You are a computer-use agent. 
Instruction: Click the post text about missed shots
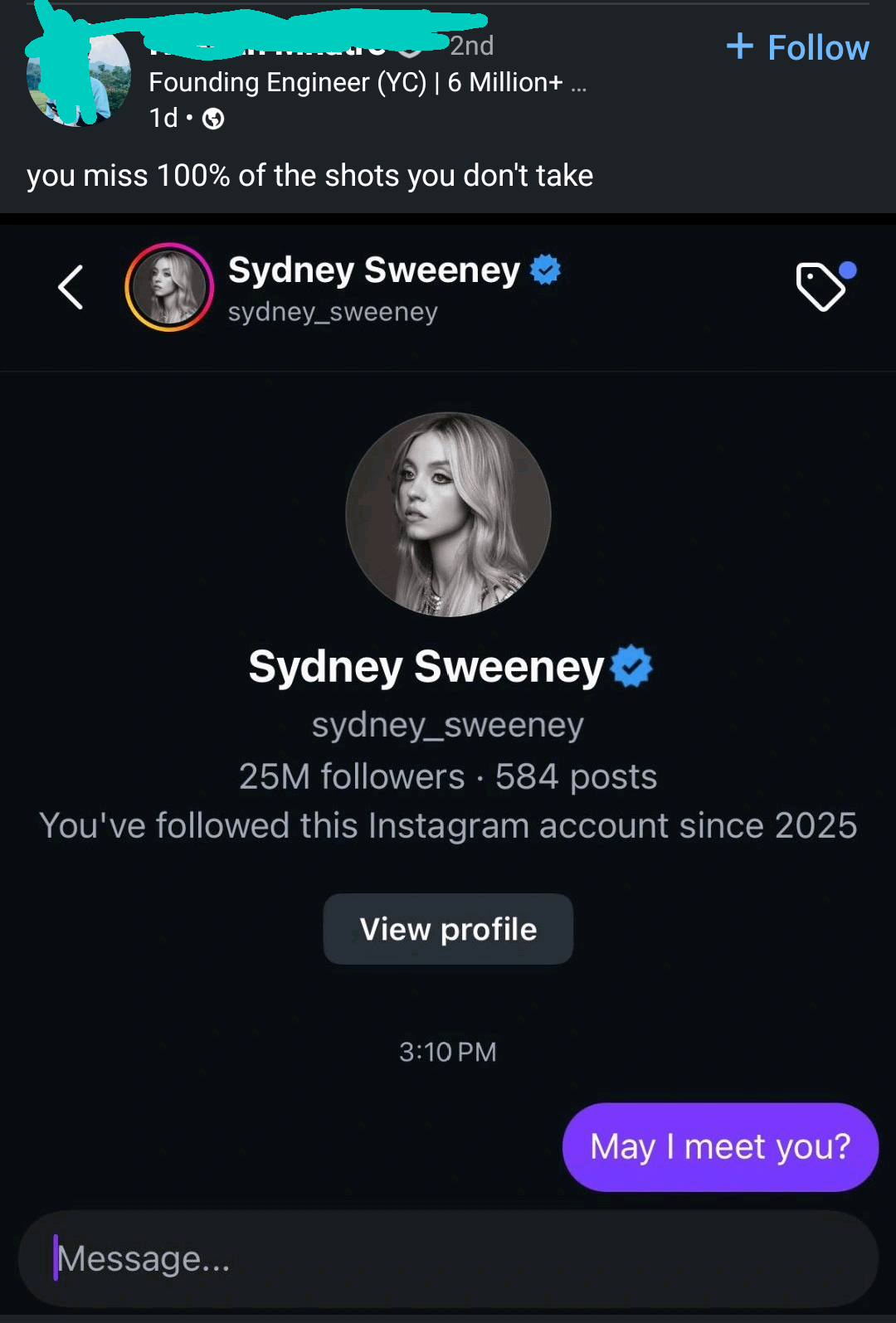pyautogui.click(x=309, y=176)
